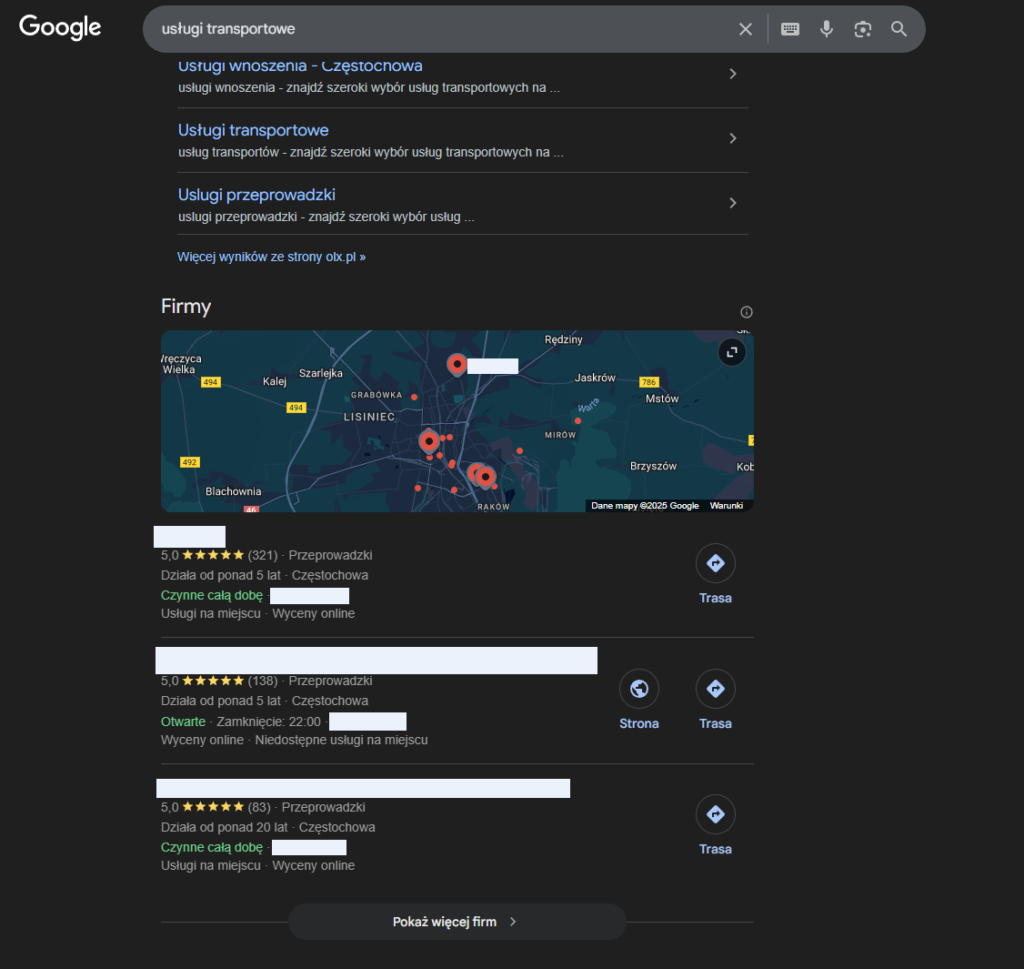Click the '(83)' reviews rating line
This screenshot has height=969, width=1024.
pos(263,807)
